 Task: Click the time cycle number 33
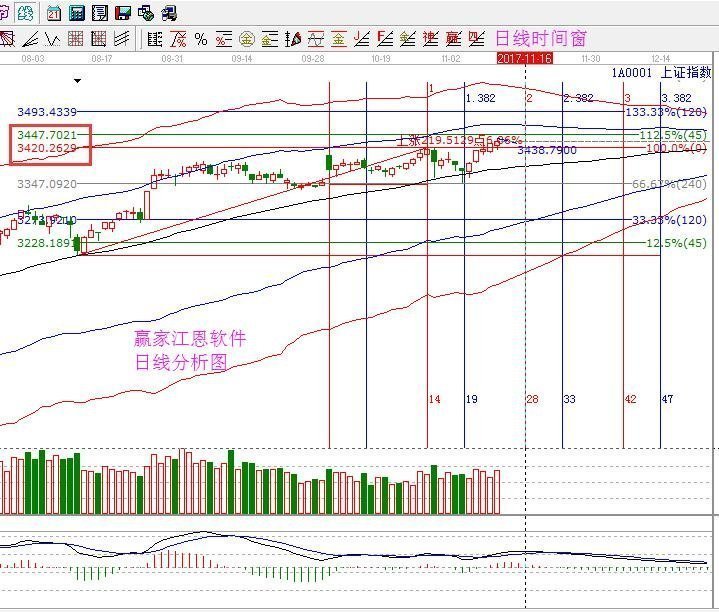(x=569, y=399)
